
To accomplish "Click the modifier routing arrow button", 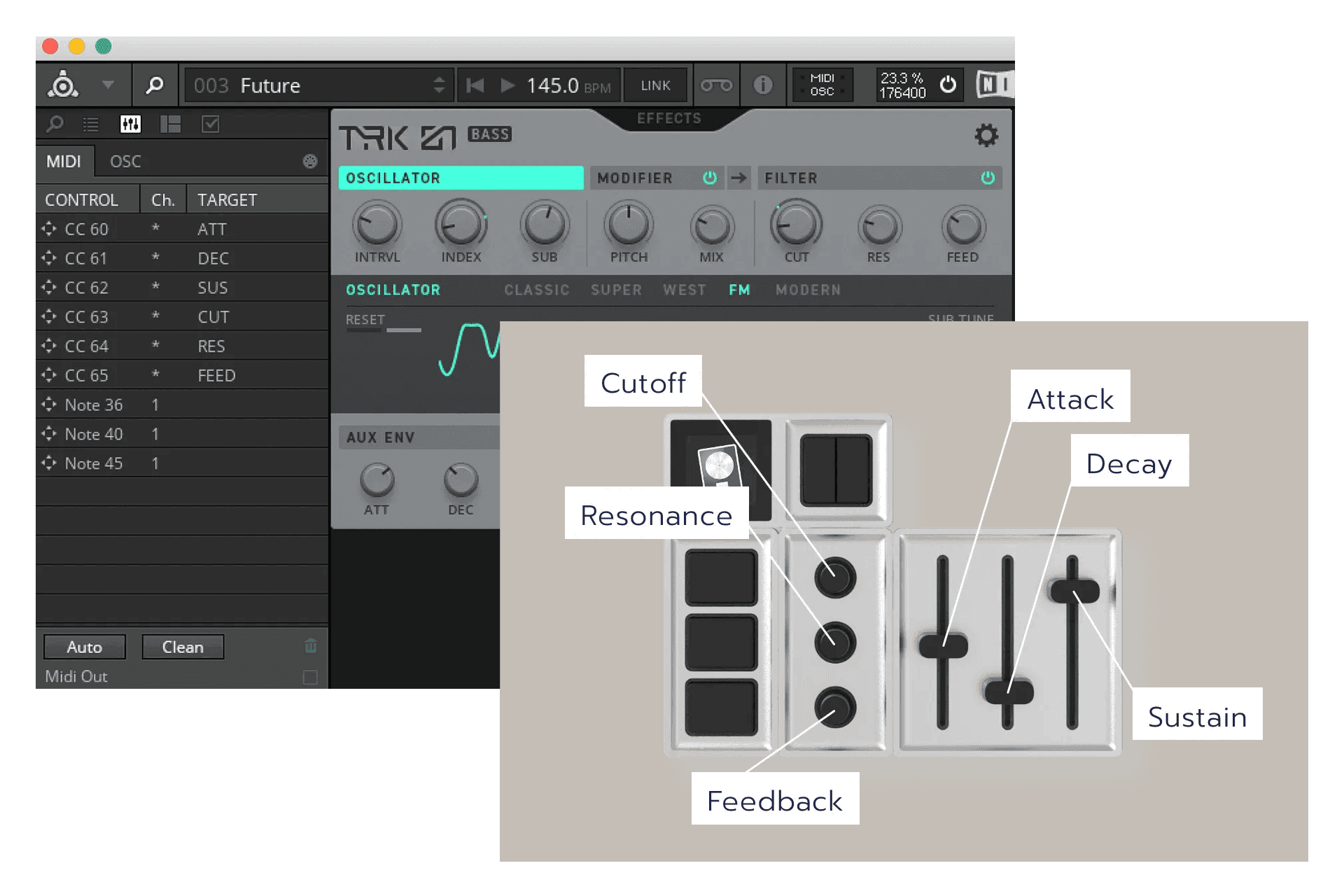I will [x=738, y=178].
